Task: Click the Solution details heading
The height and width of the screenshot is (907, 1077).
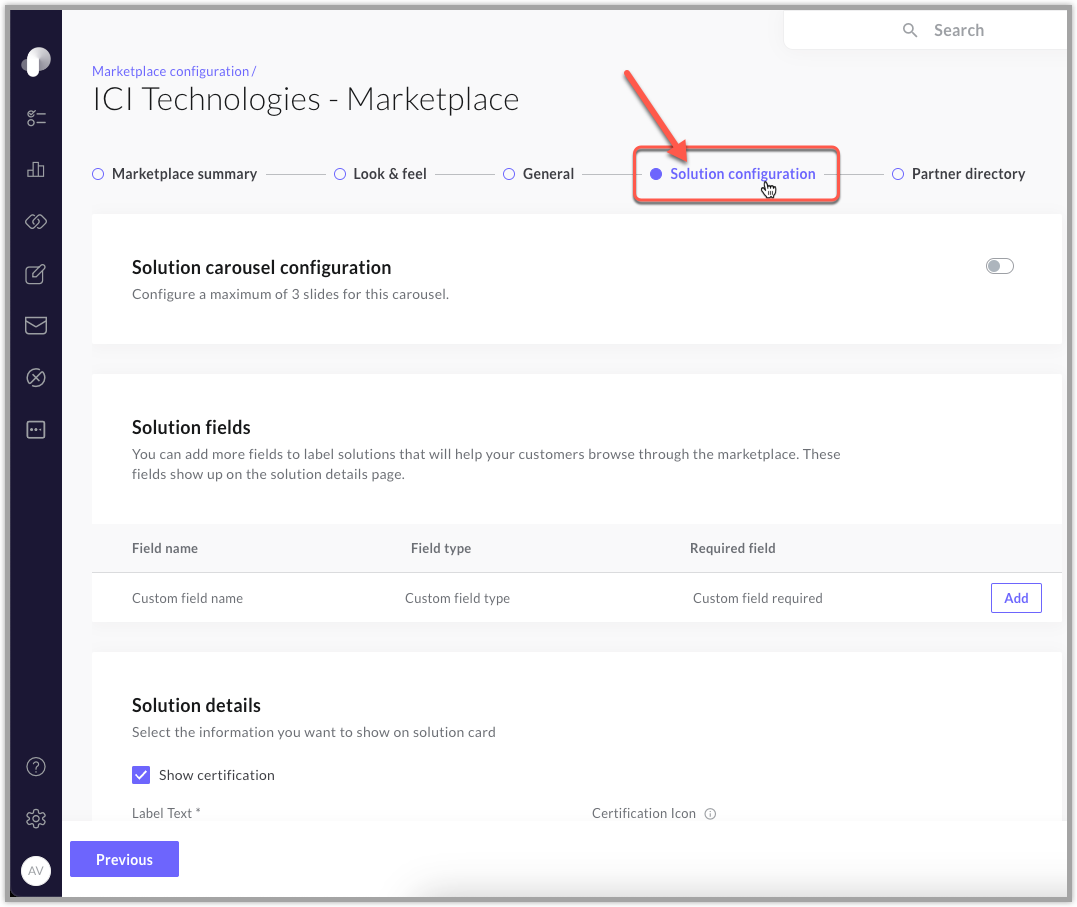Action: pos(196,706)
